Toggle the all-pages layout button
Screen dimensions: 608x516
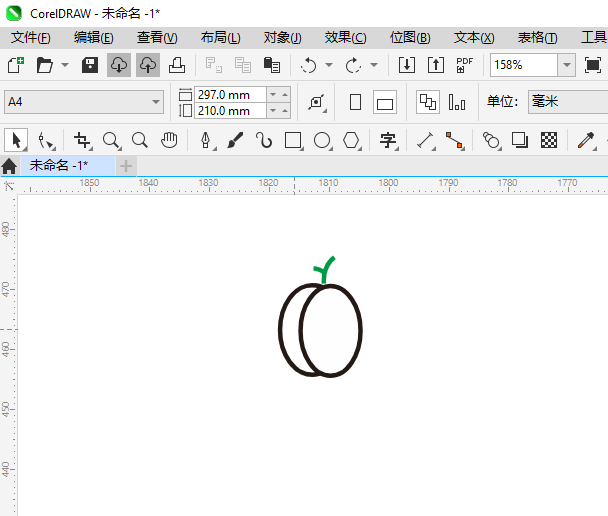(x=428, y=102)
